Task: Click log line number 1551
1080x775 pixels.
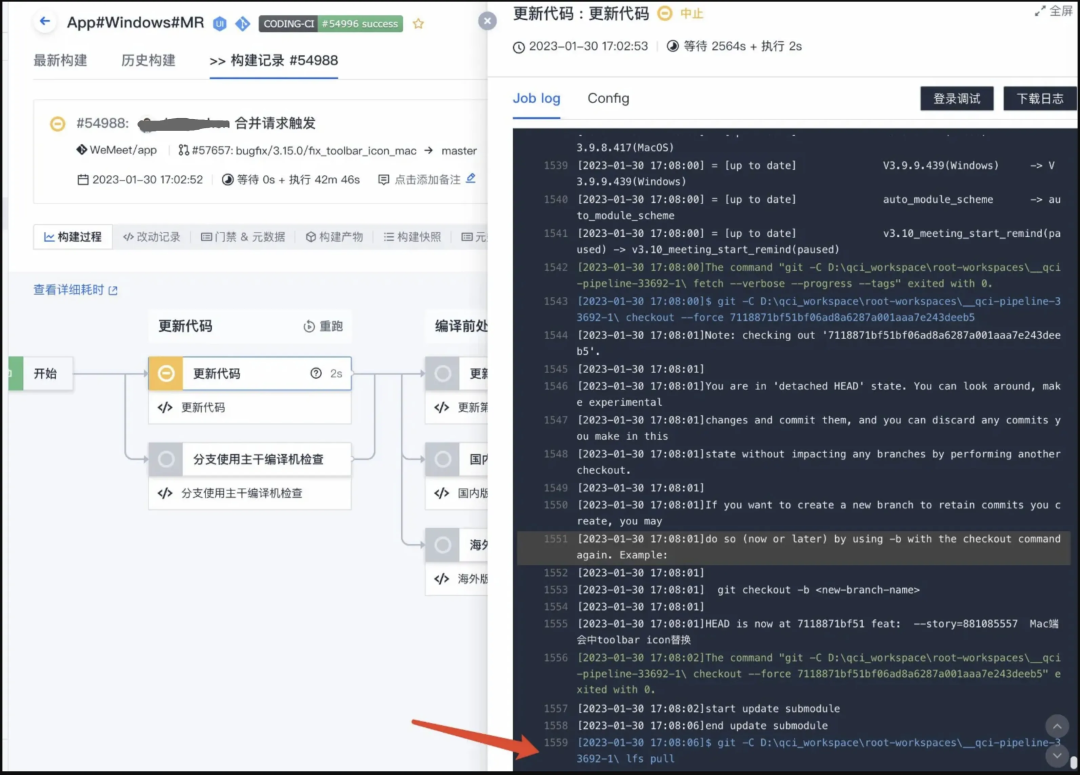Action: [556, 539]
